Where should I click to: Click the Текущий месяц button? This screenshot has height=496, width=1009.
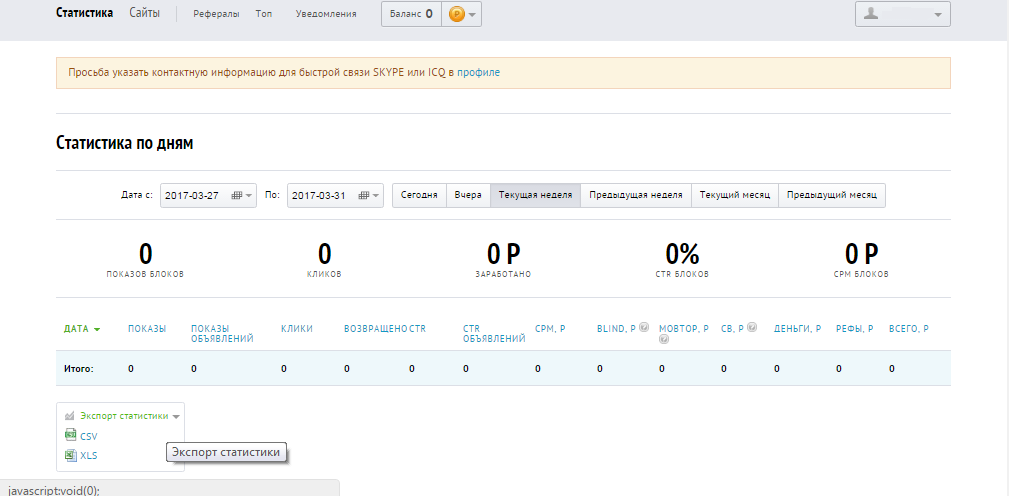[734, 195]
